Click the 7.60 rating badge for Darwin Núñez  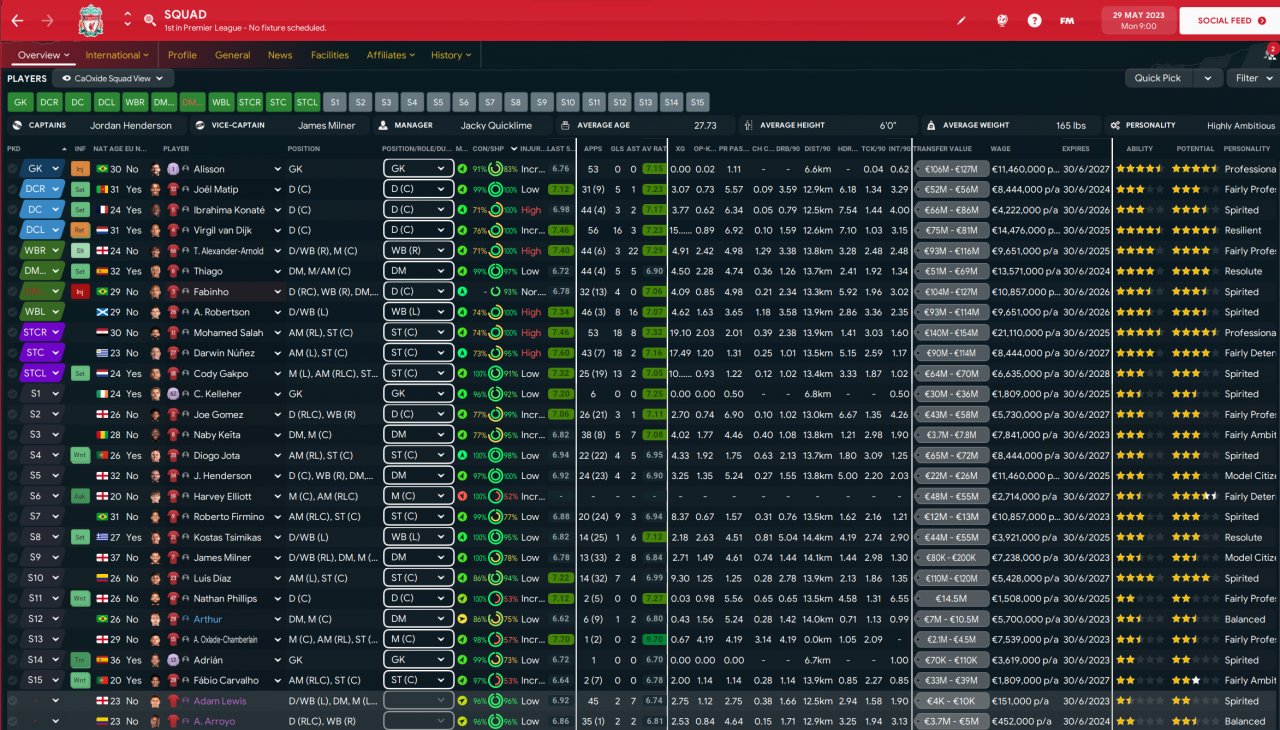point(560,353)
